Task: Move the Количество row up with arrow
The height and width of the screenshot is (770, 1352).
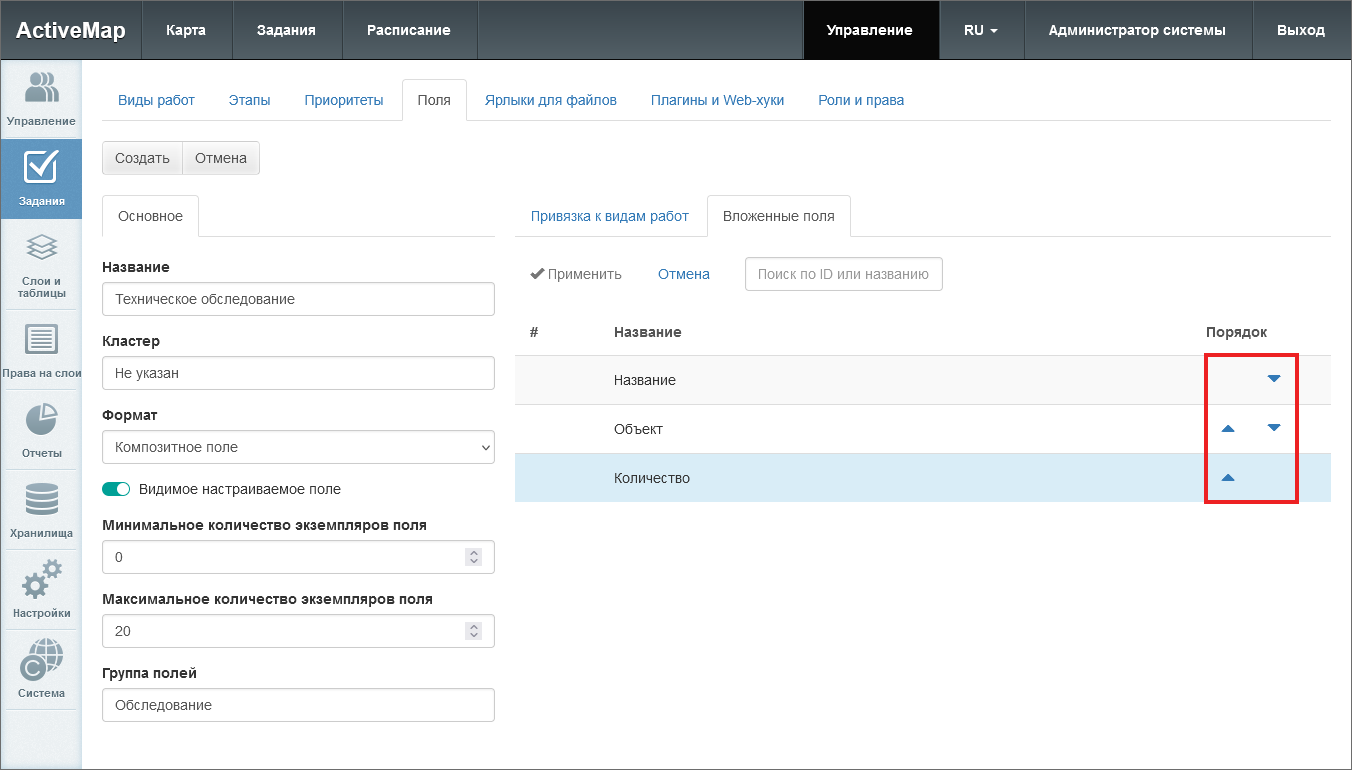Action: (x=1228, y=478)
